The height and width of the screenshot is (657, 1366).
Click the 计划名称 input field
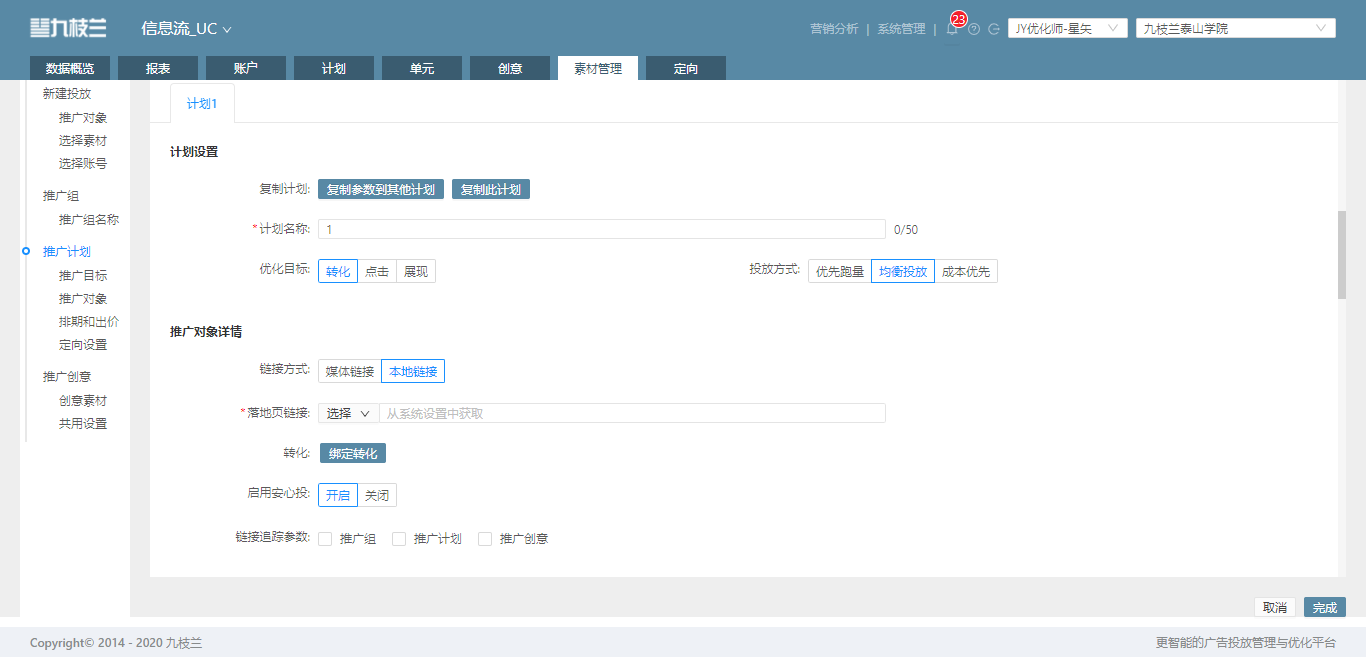click(x=602, y=229)
